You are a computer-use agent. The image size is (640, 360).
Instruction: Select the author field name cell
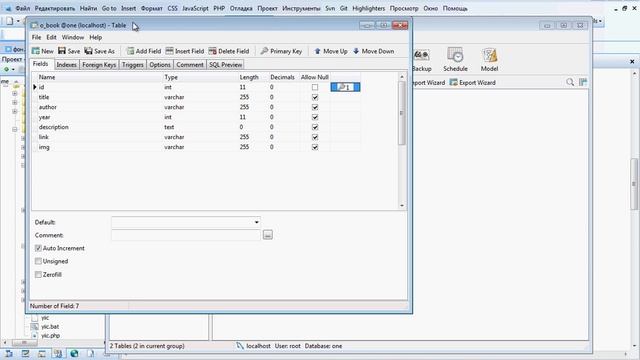(99, 107)
